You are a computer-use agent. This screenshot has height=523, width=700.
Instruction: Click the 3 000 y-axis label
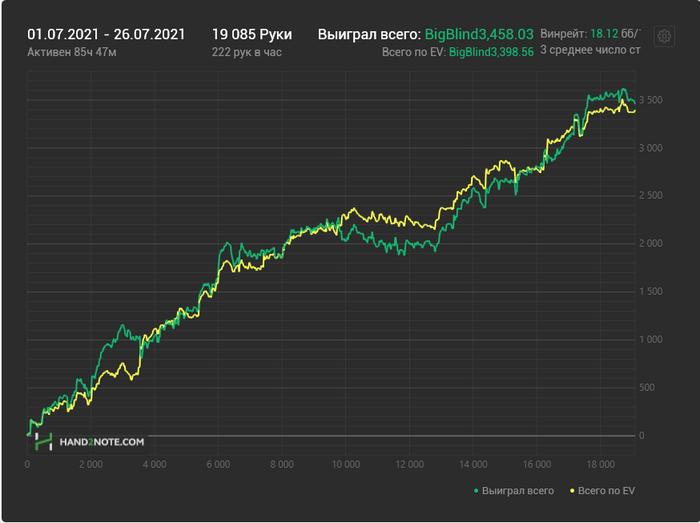[651, 148]
